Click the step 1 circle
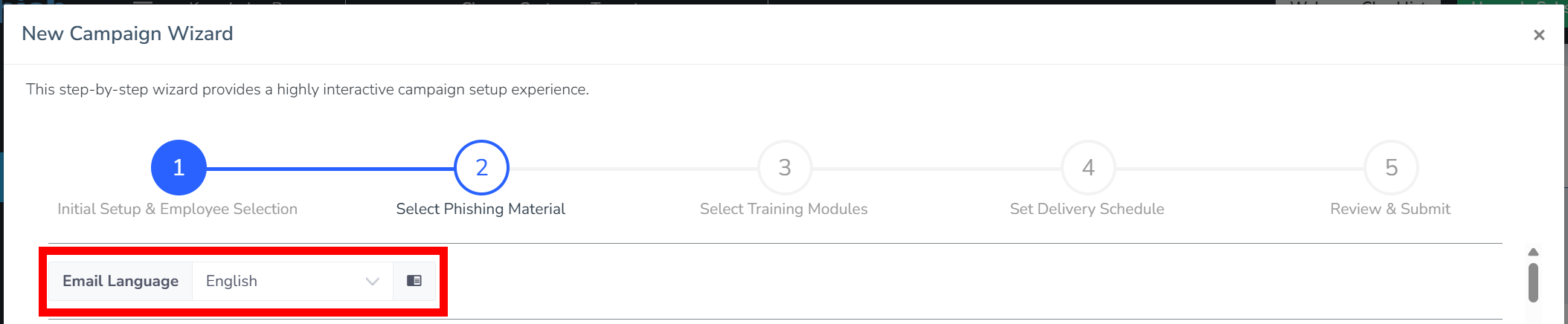The image size is (1568, 324). point(179,168)
